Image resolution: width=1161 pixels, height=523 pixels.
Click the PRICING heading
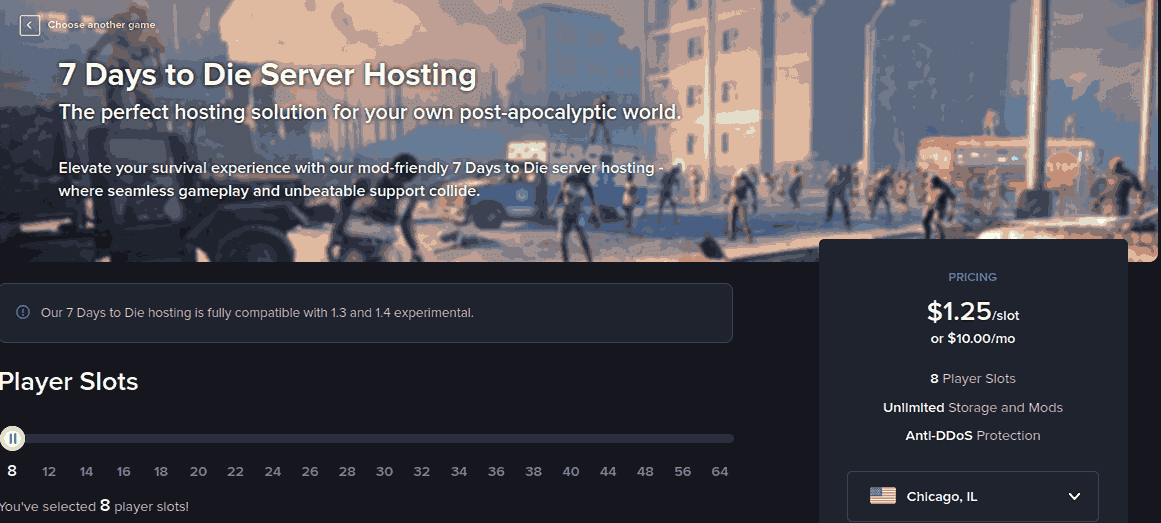pyautogui.click(x=972, y=277)
